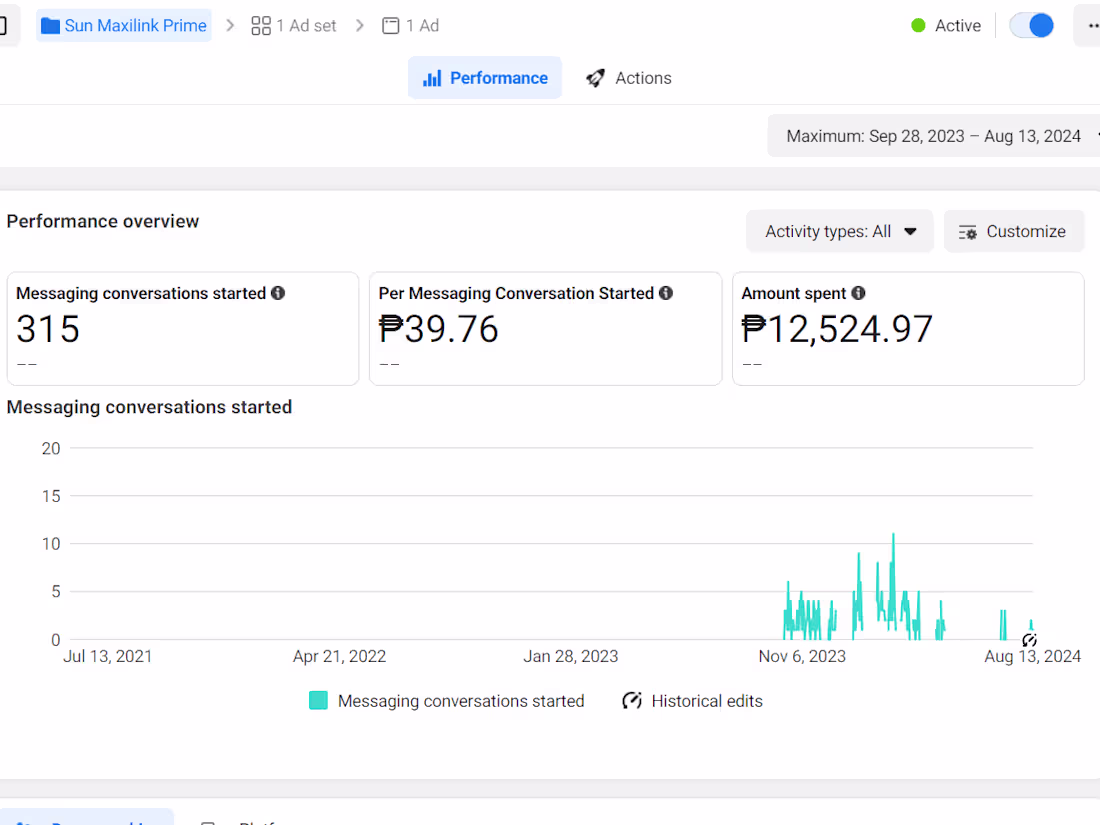Switch to the Performance tab
This screenshot has height=825, width=1100.
click(485, 78)
